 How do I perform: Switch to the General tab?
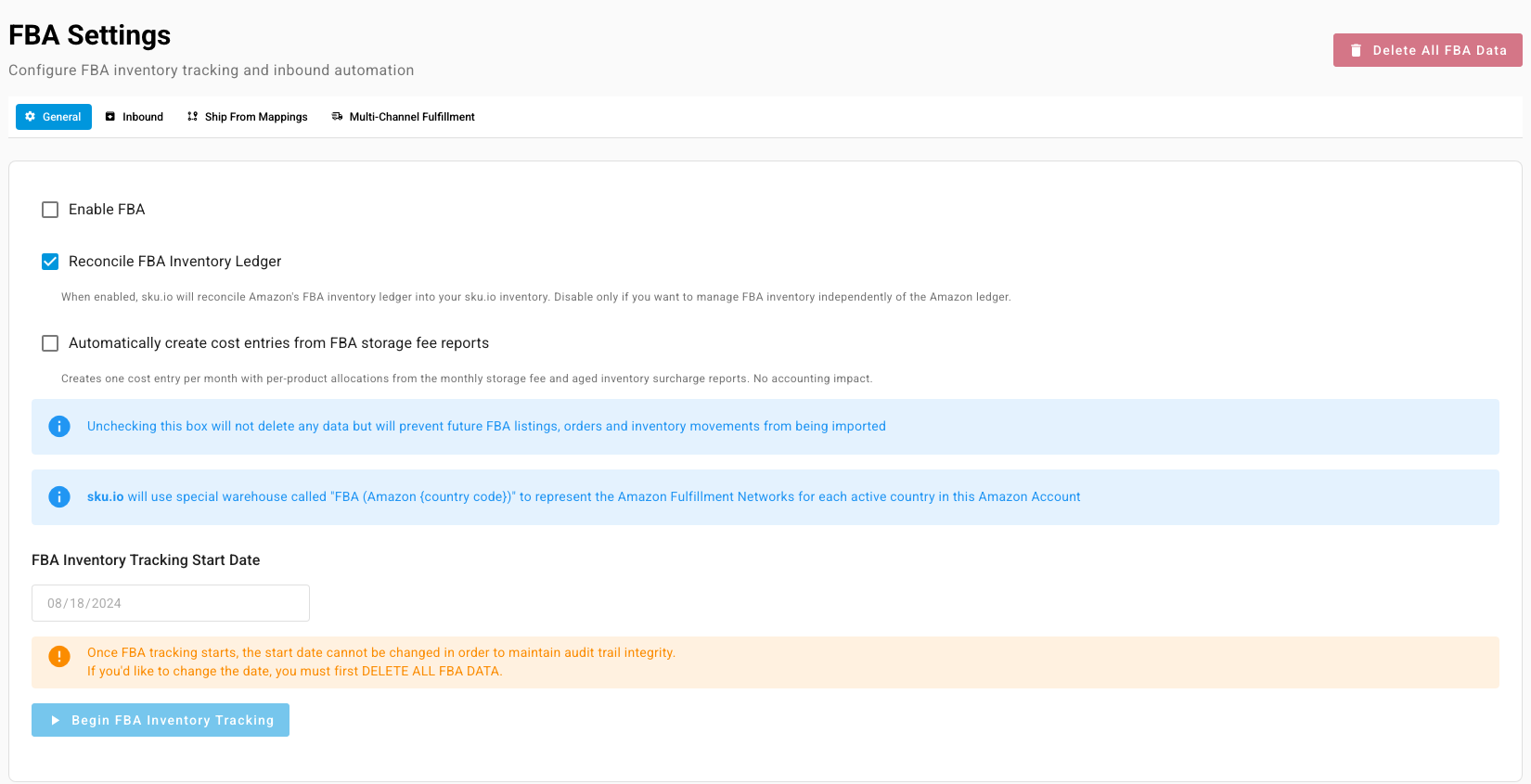(54, 117)
